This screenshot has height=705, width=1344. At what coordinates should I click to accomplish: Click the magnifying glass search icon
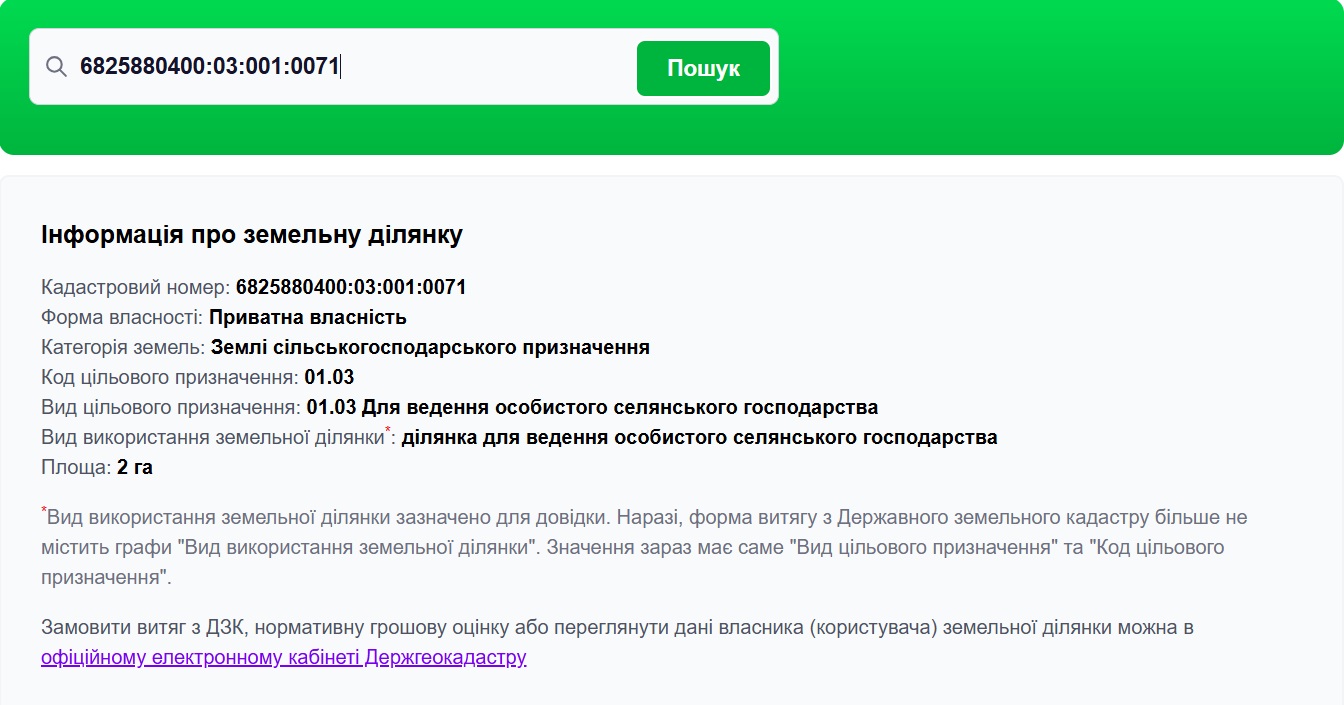(56, 67)
